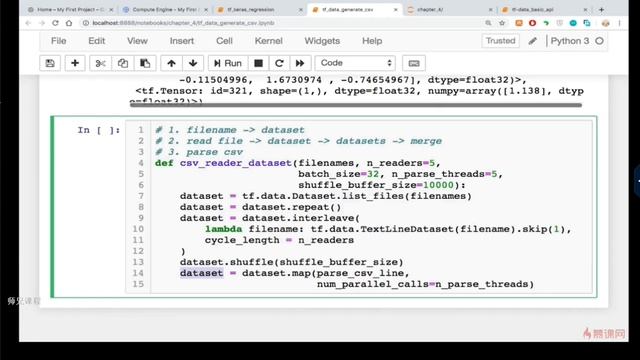
Task: Open the Edit menu
Action: point(96,41)
